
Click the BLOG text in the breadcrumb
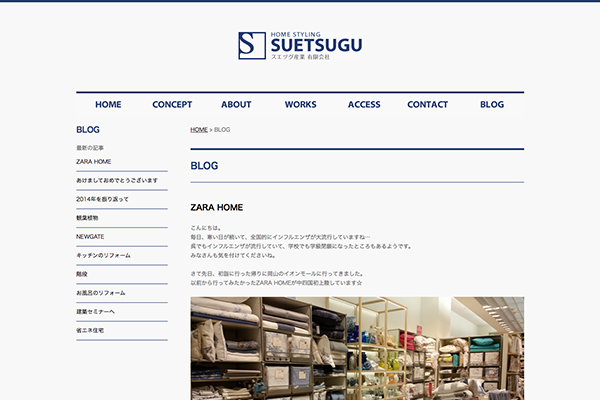click(222, 130)
